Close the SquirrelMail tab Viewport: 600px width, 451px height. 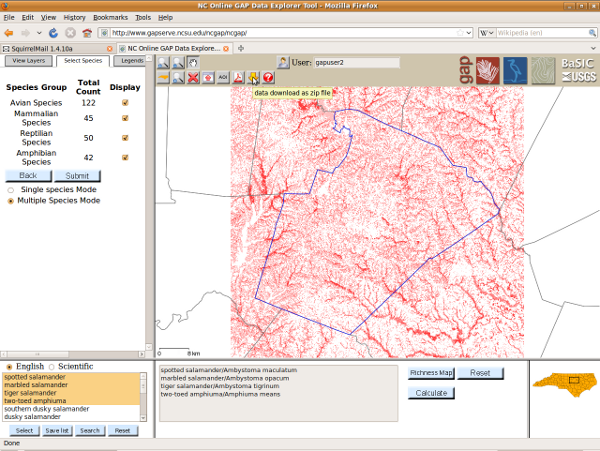110,49
